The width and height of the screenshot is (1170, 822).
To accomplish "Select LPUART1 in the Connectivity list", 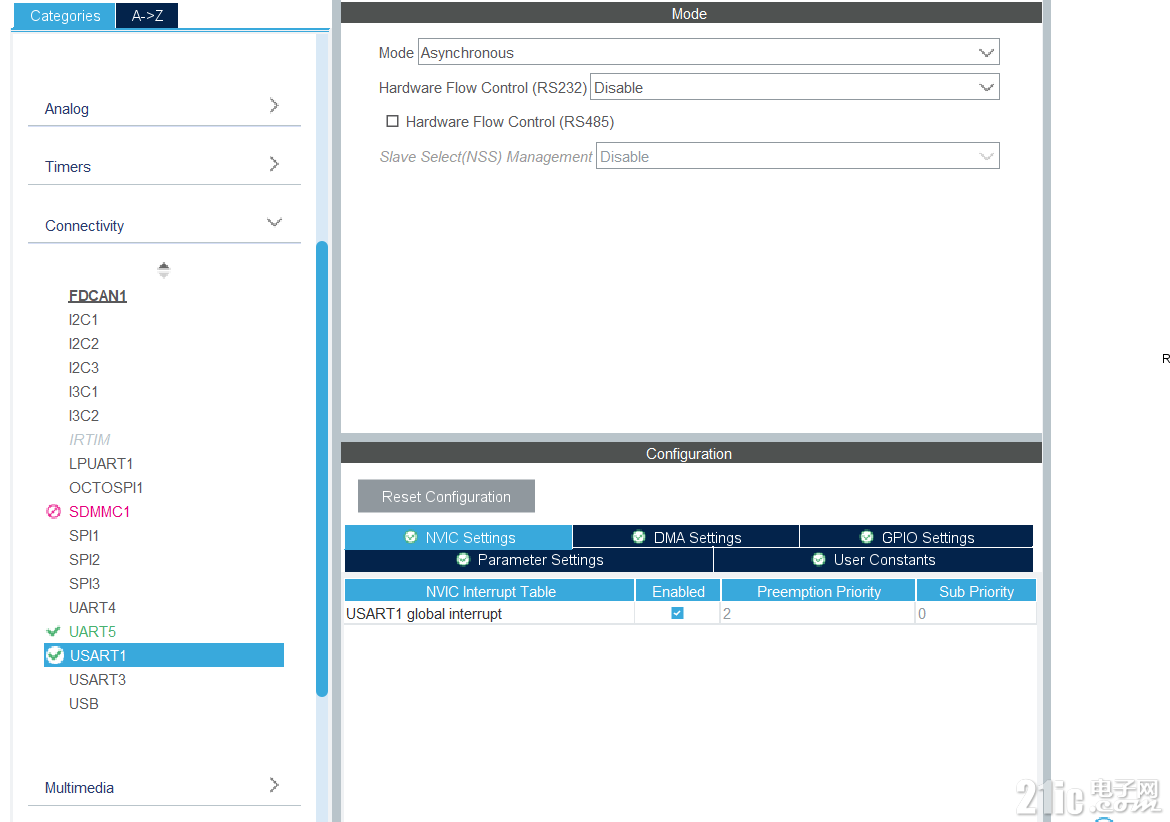I will click(101, 463).
